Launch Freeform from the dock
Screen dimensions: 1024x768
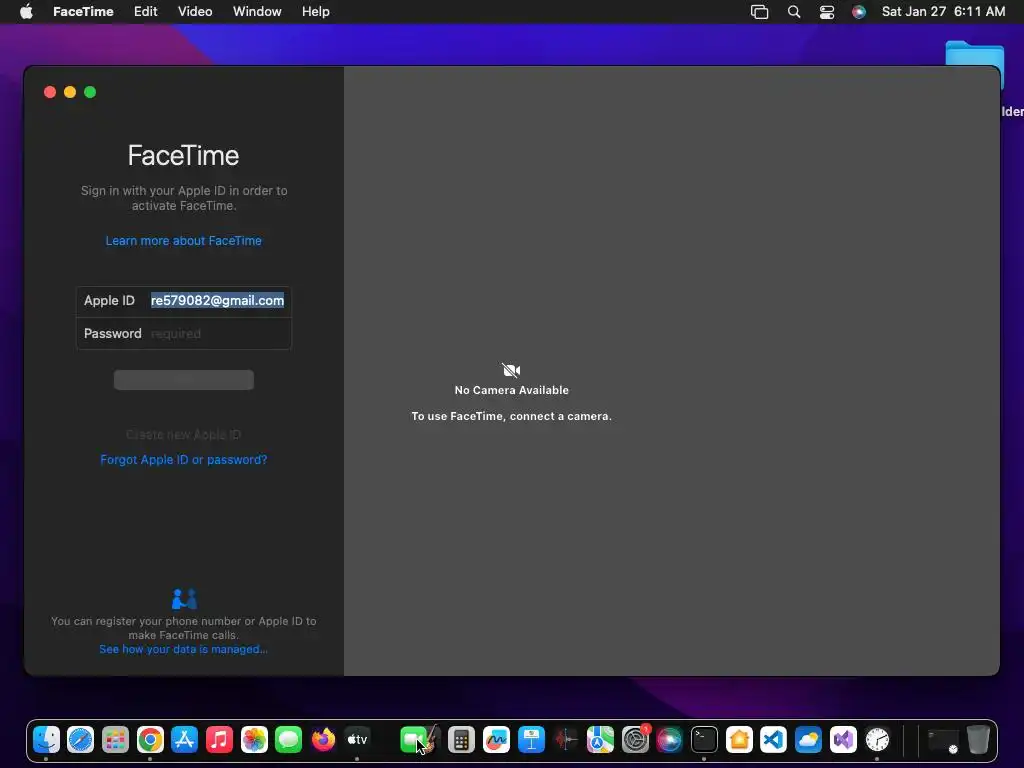tap(496, 740)
